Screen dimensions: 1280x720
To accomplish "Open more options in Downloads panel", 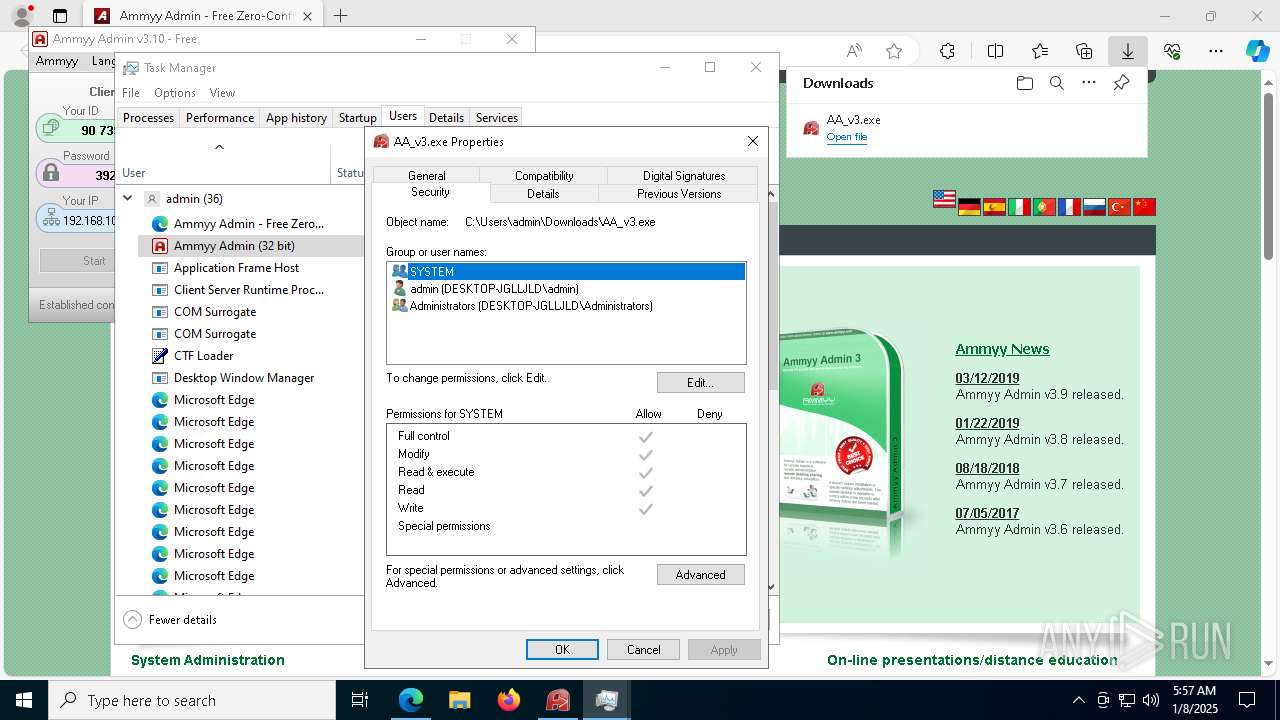I will tap(1089, 83).
